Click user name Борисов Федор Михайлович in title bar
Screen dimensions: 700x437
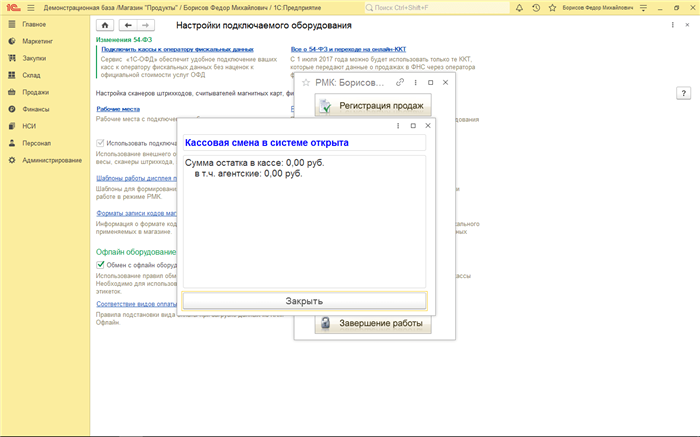tap(597, 8)
